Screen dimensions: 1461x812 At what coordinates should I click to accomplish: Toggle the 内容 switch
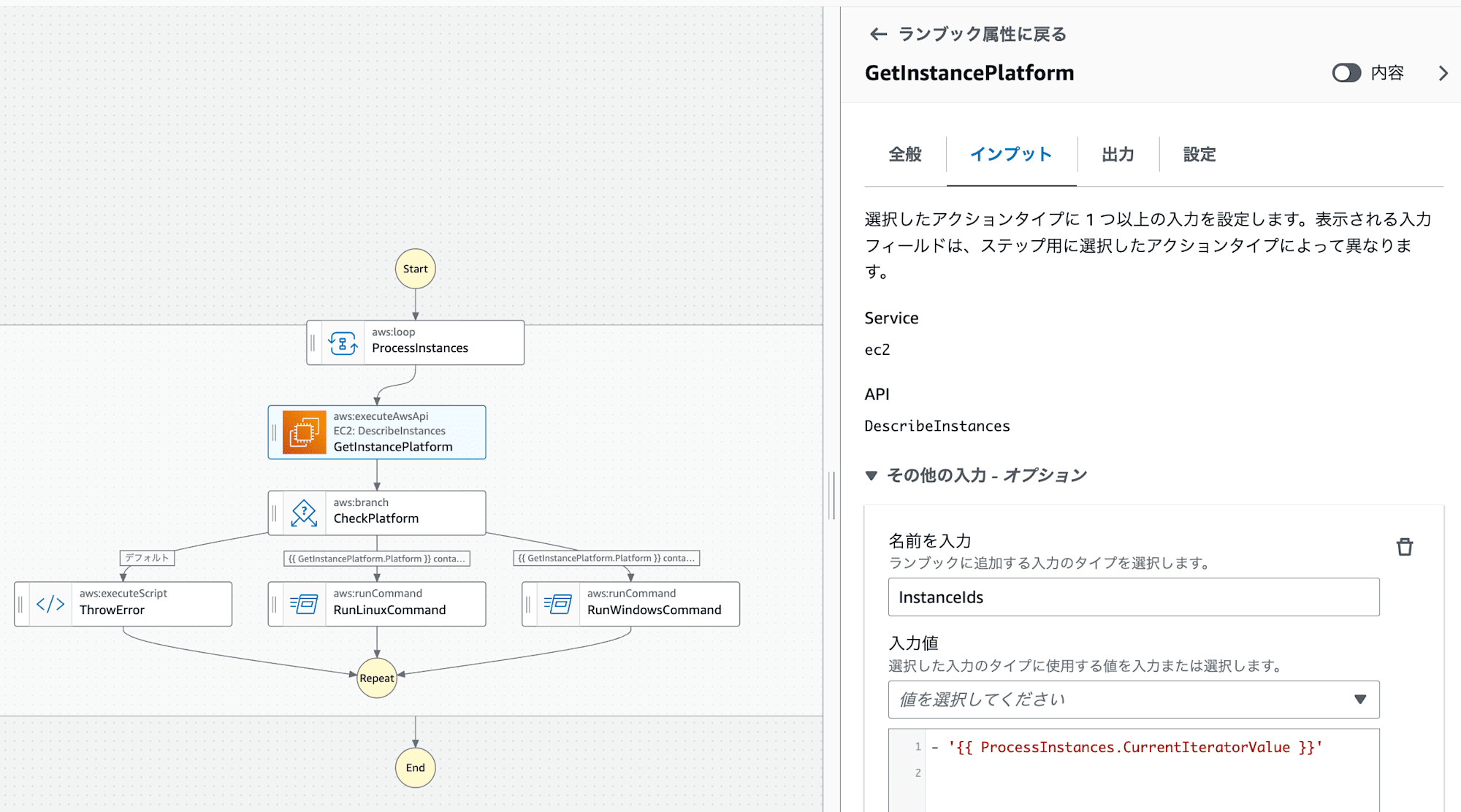click(x=1346, y=73)
